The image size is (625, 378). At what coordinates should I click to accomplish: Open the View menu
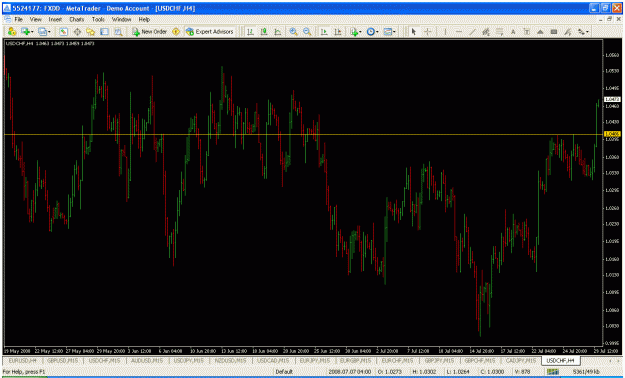(x=35, y=19)
